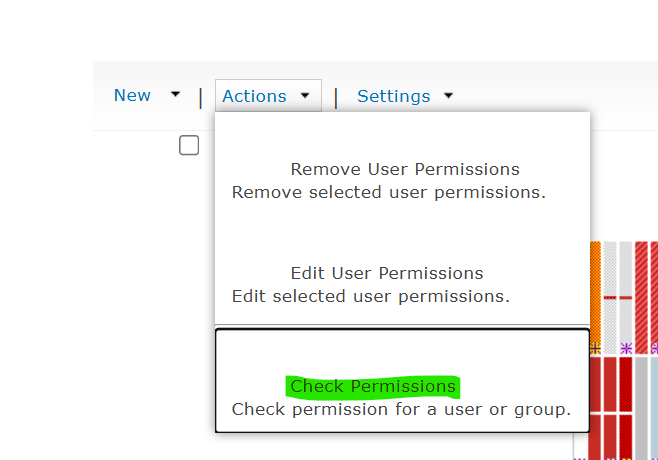This screenshot has width=658, height=460.
Task: Click 'Remove selected user permissions' description text
Action: coord(388,192)
